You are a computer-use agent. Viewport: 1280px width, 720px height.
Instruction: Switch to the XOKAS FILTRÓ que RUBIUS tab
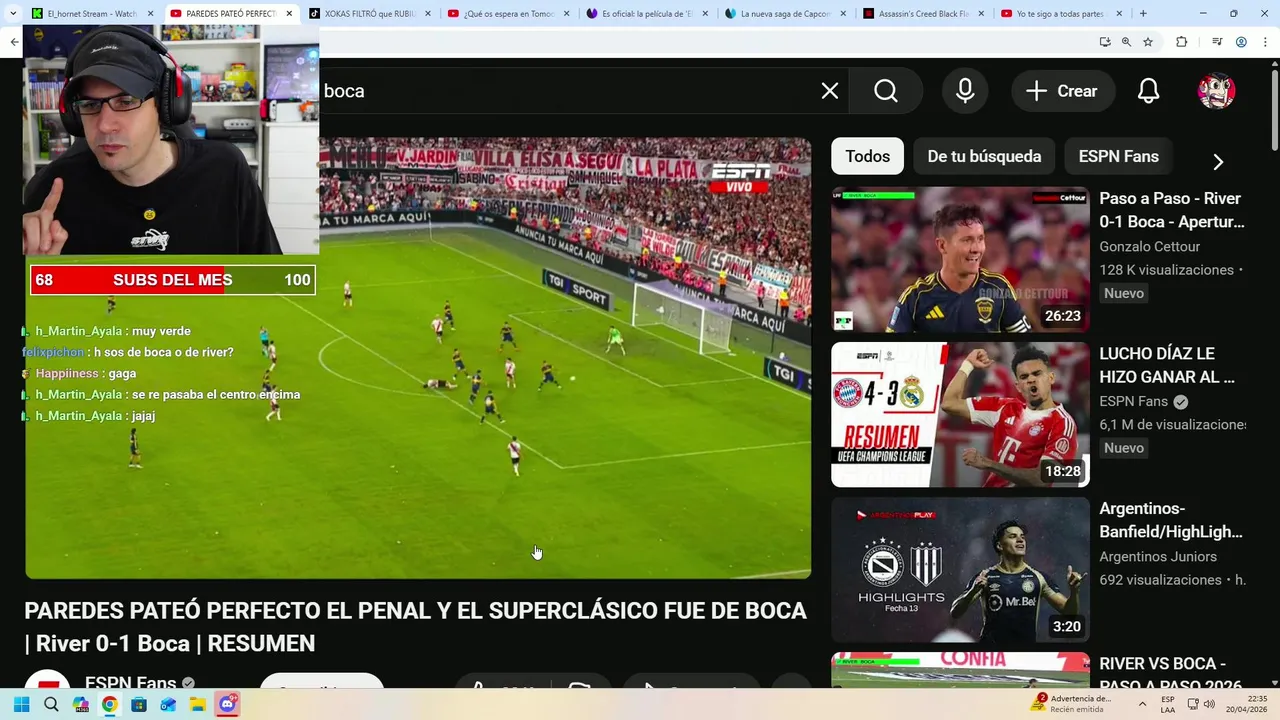coord(370,14)
